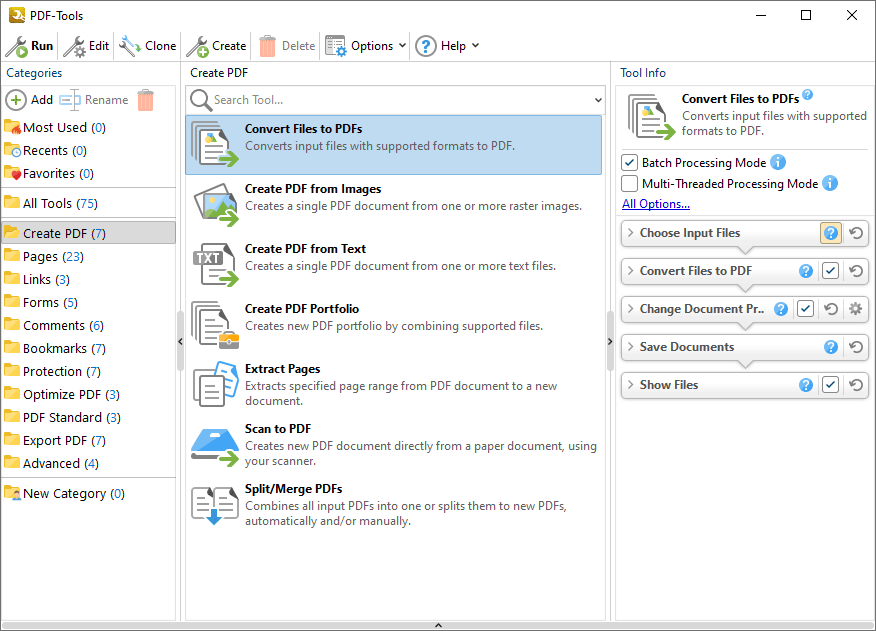Open the Options dropdown menu

(371, 46)
